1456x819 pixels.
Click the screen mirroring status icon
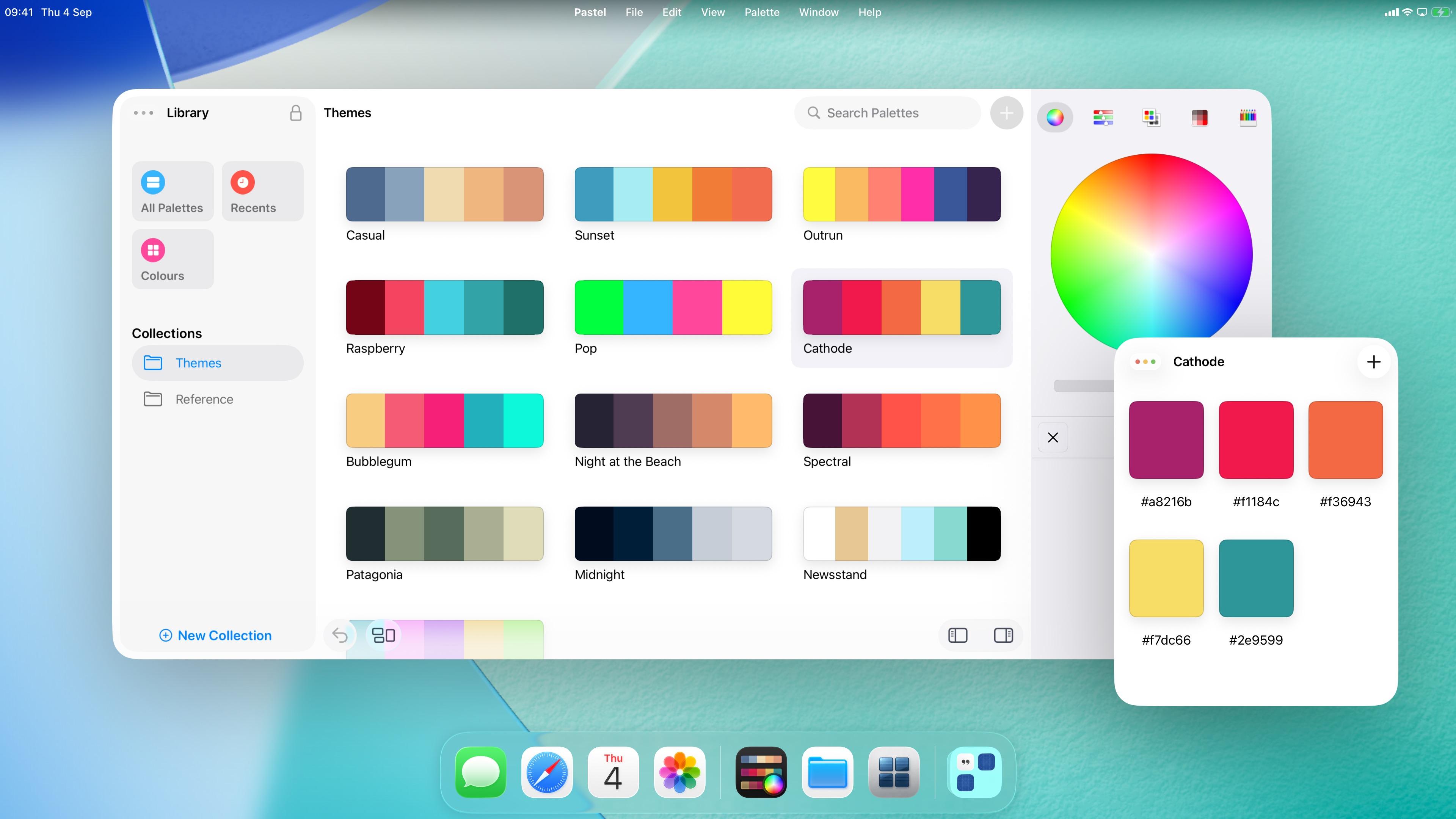(x=1422, y=12)
